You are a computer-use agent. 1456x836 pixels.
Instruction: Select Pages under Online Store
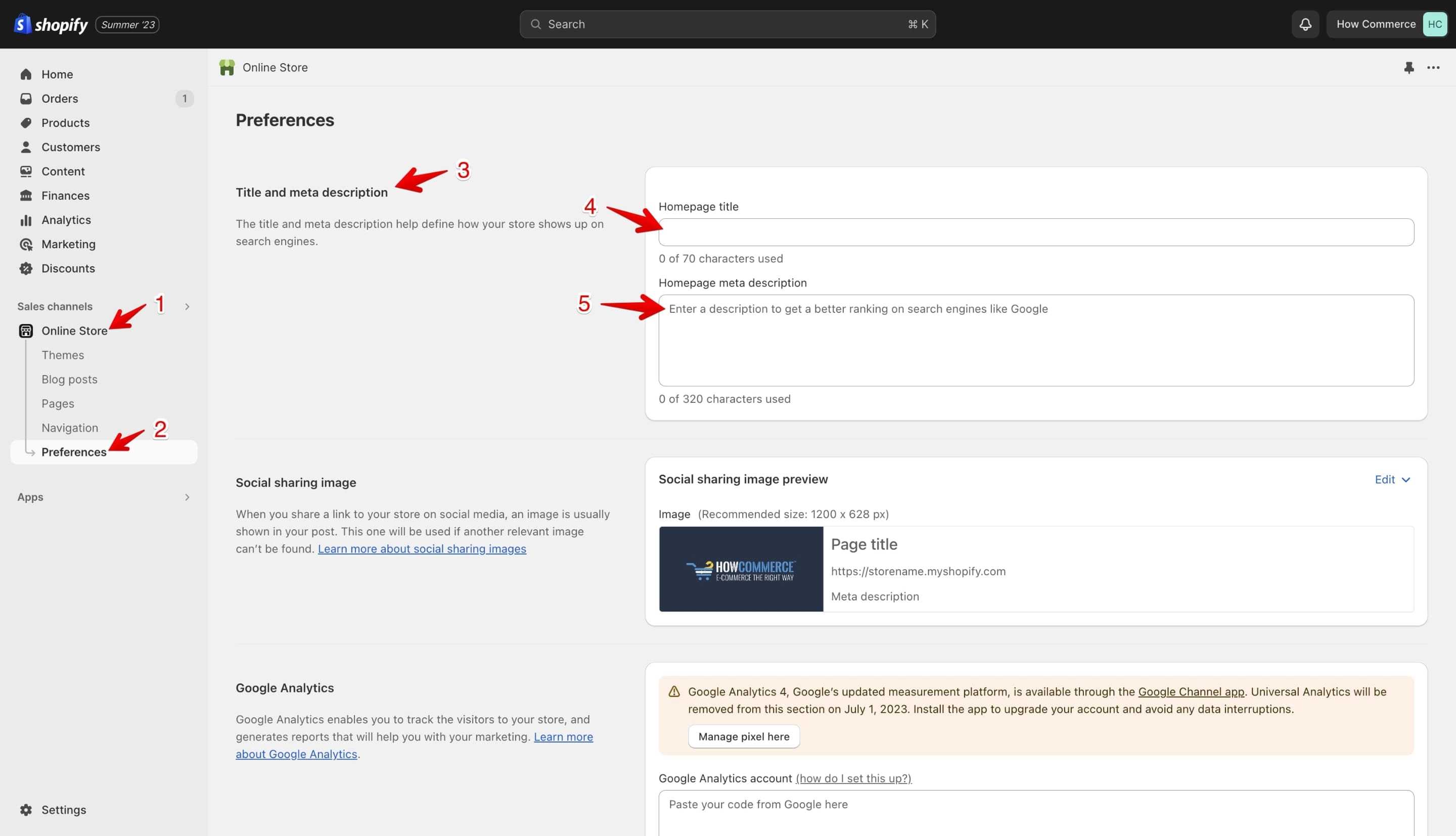click(x=58, y=404)
